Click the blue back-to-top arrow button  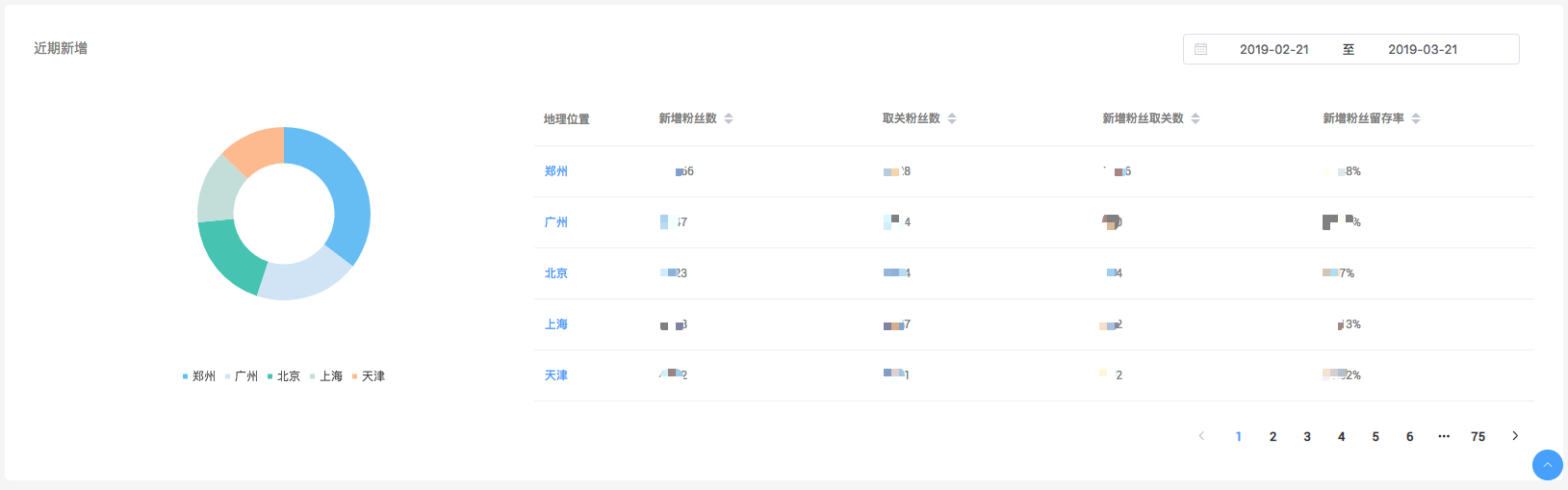click(1547, 465)
